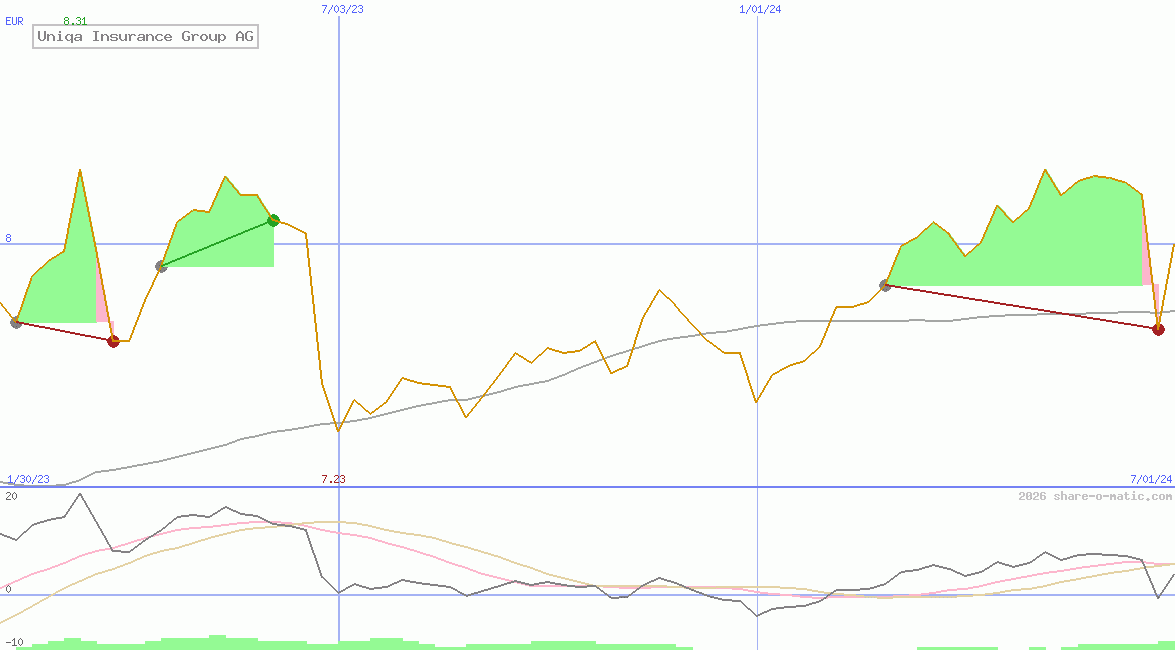Click the 7/01/24 end date label
Viewport: 1175px width, 650px height.
point(1150,479)
